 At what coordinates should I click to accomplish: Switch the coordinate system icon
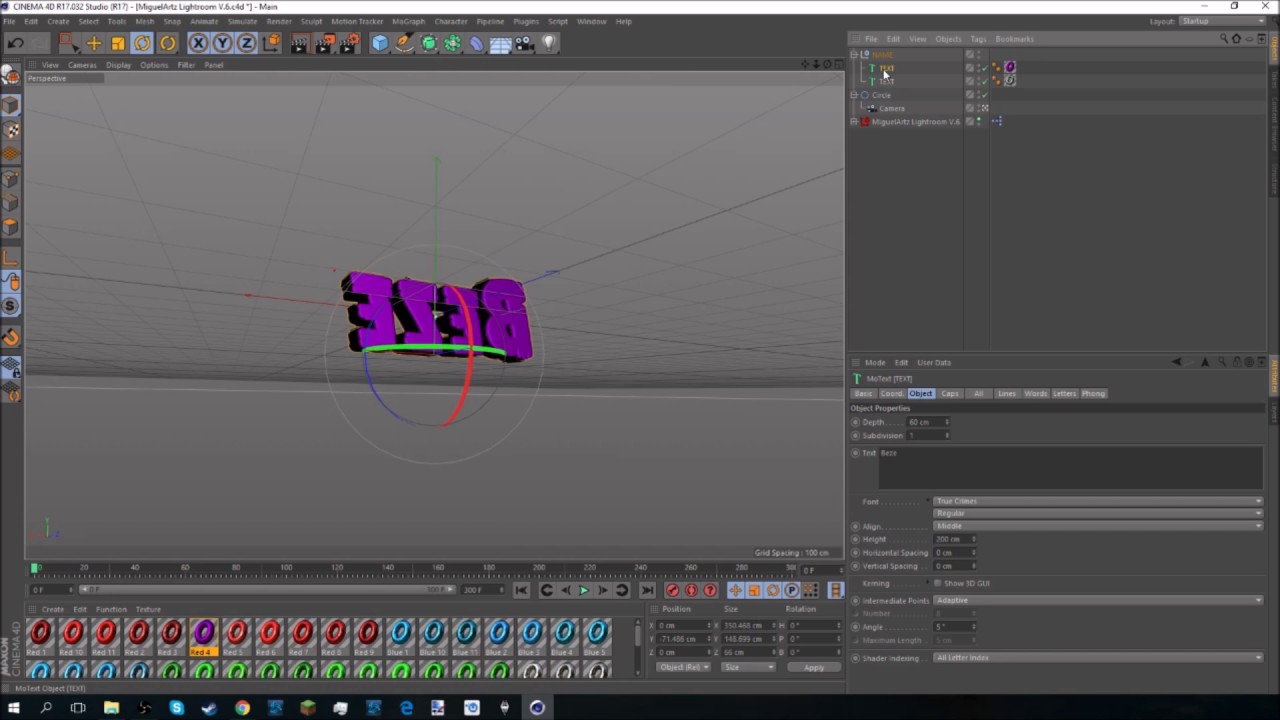point(271,43)
